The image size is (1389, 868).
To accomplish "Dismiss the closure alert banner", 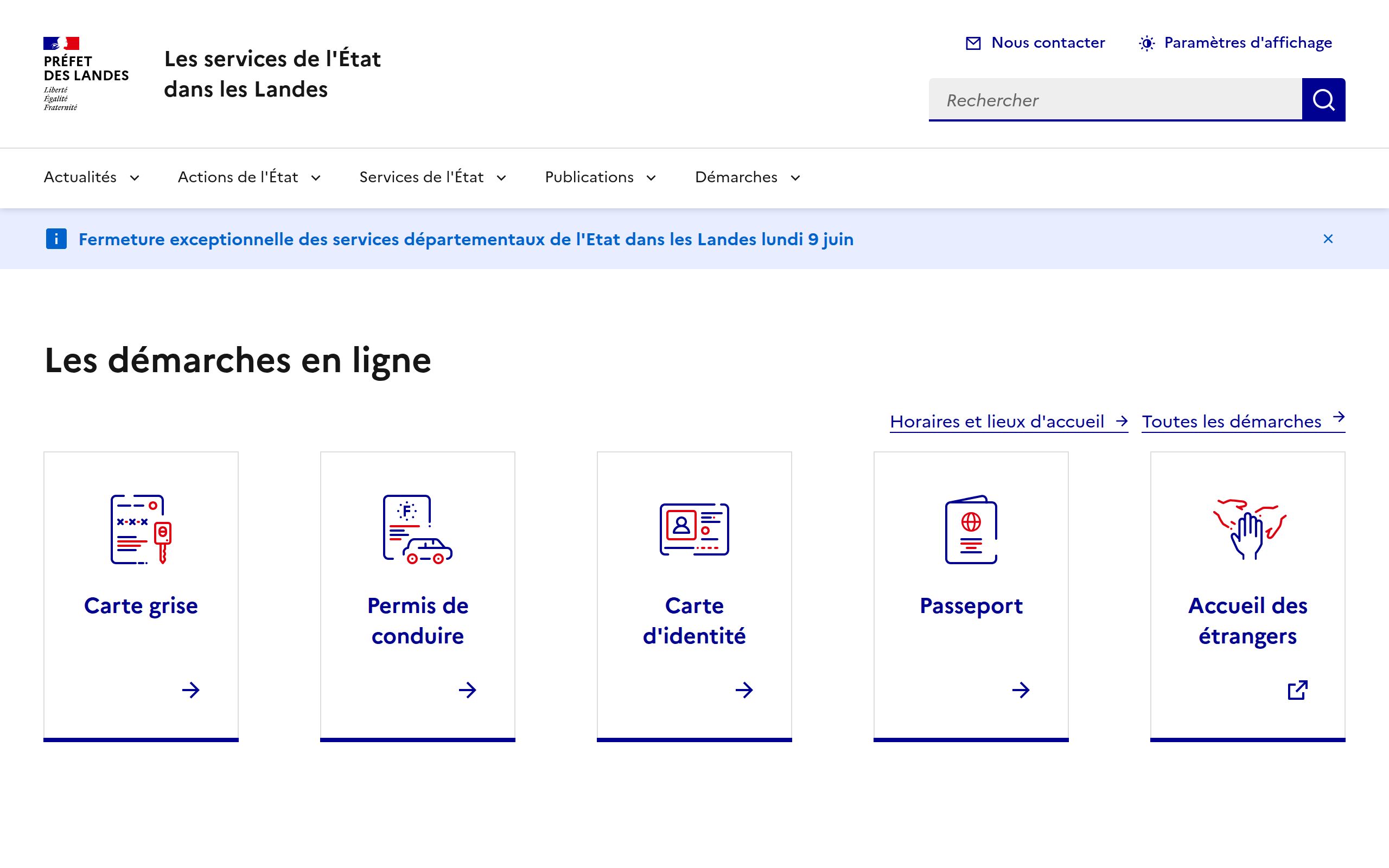I will click(x=1328, y=239).
